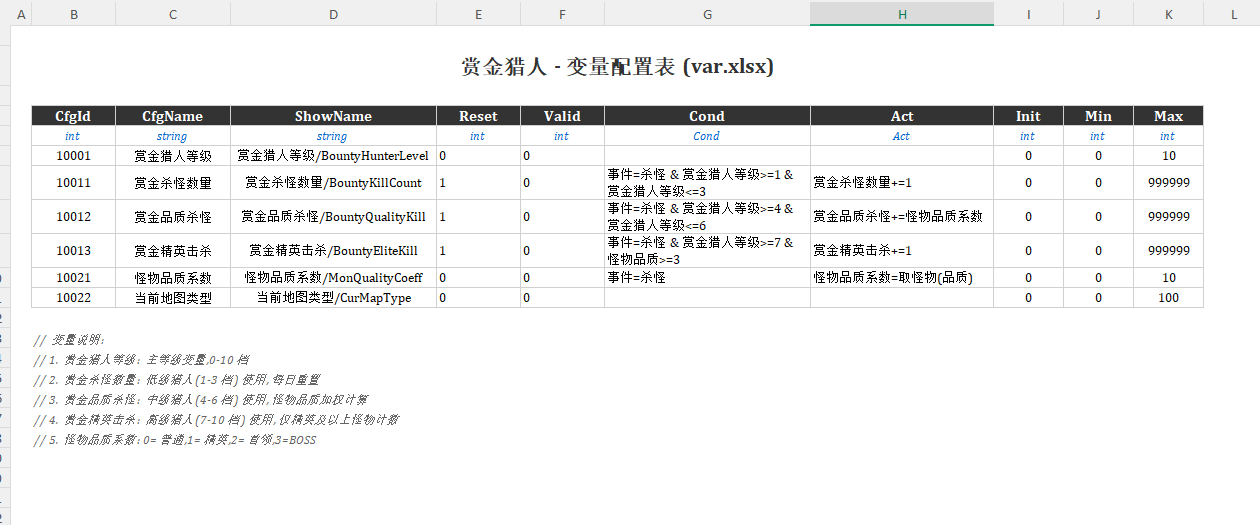Select the int type cell under Max
This screenshot has width=1260, height=525.
point(1168,136)
